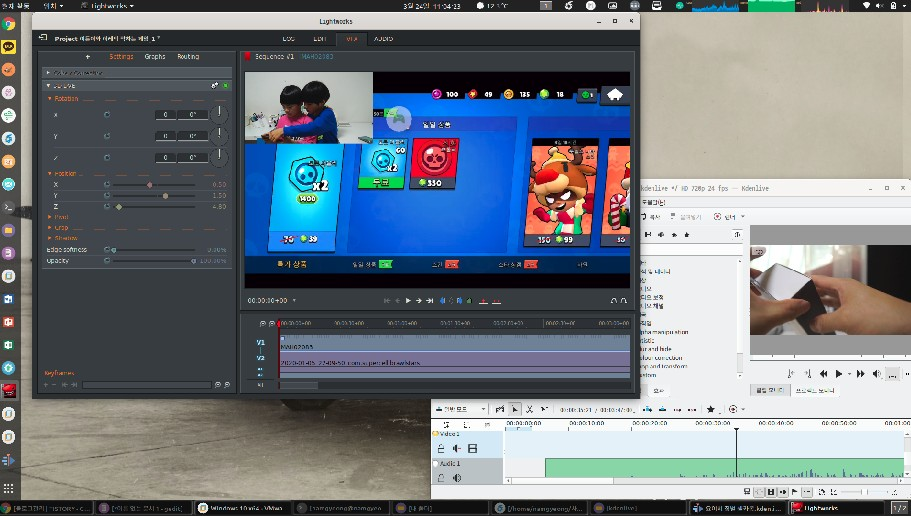Rewind in the Kdenlive monitor

pyautogui.click(x=823, y=374)
